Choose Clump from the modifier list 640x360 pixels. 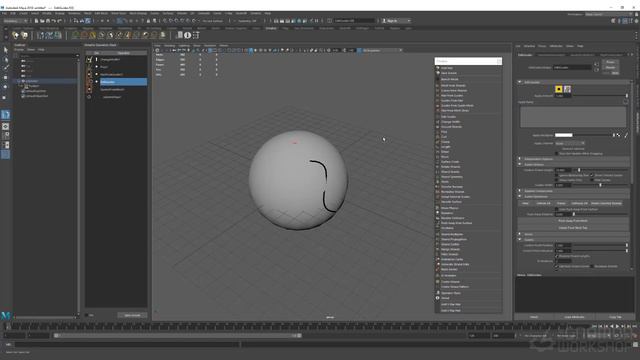coord(444,142)
